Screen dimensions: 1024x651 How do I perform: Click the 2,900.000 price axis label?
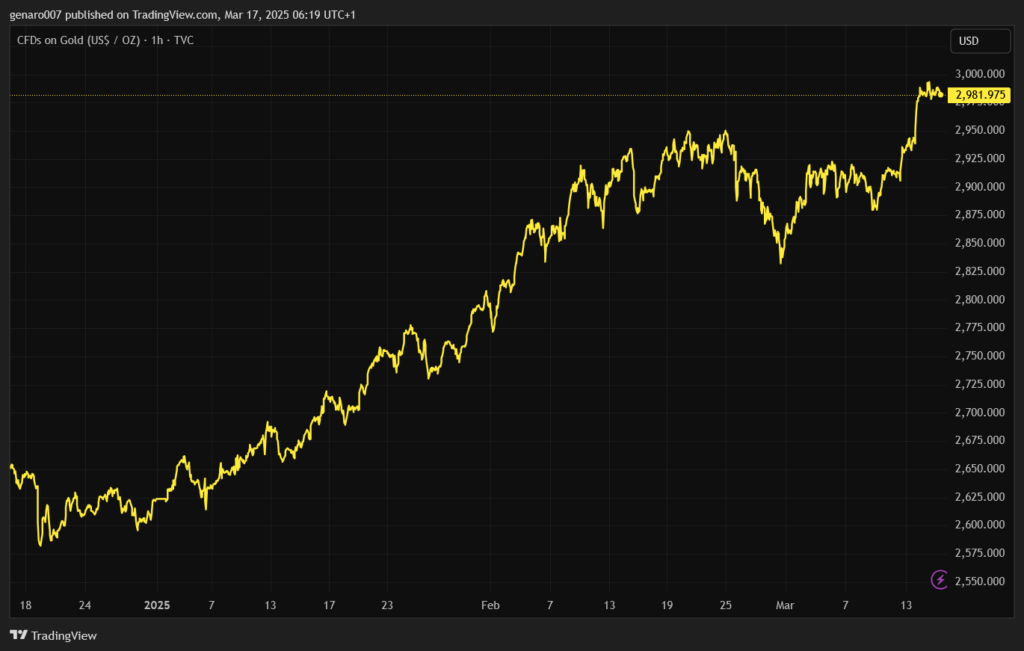click(x=980, y=187)
